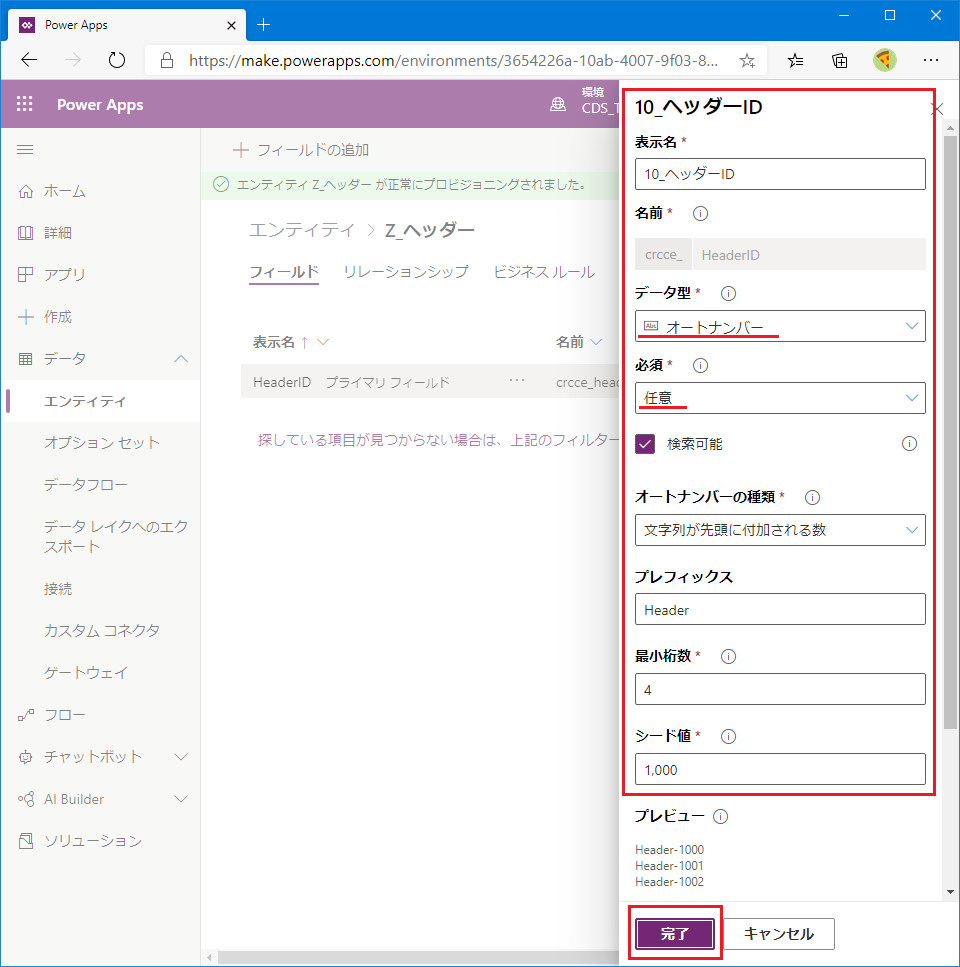
Task: Click the ホーム home icon
Action: click(25, 192)
